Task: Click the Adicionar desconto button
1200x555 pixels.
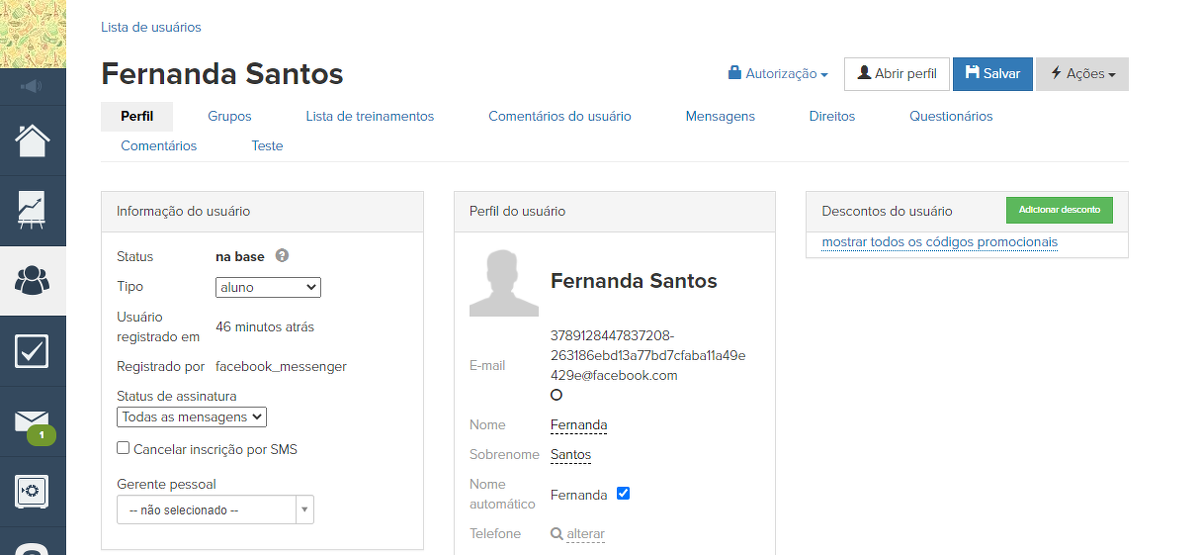Action: click(1058, 210)
